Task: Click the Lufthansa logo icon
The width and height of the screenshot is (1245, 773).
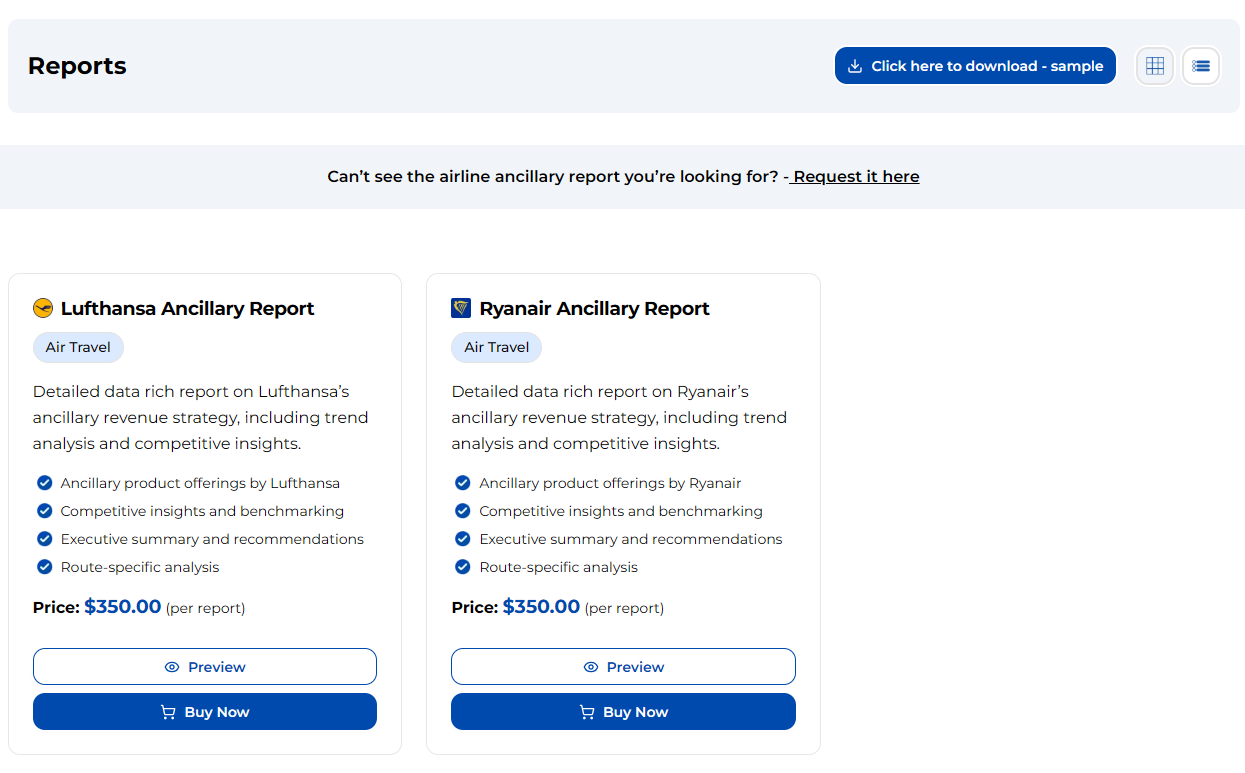Action: coord(42,308)
